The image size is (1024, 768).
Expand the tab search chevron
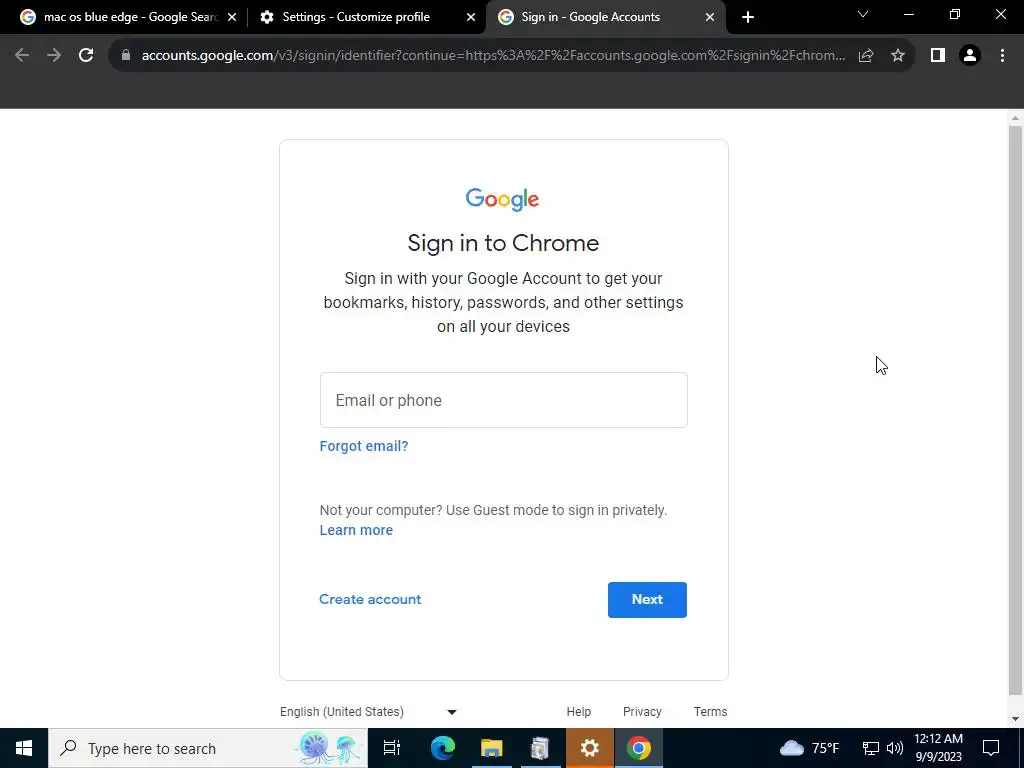[x=863, y=14]
